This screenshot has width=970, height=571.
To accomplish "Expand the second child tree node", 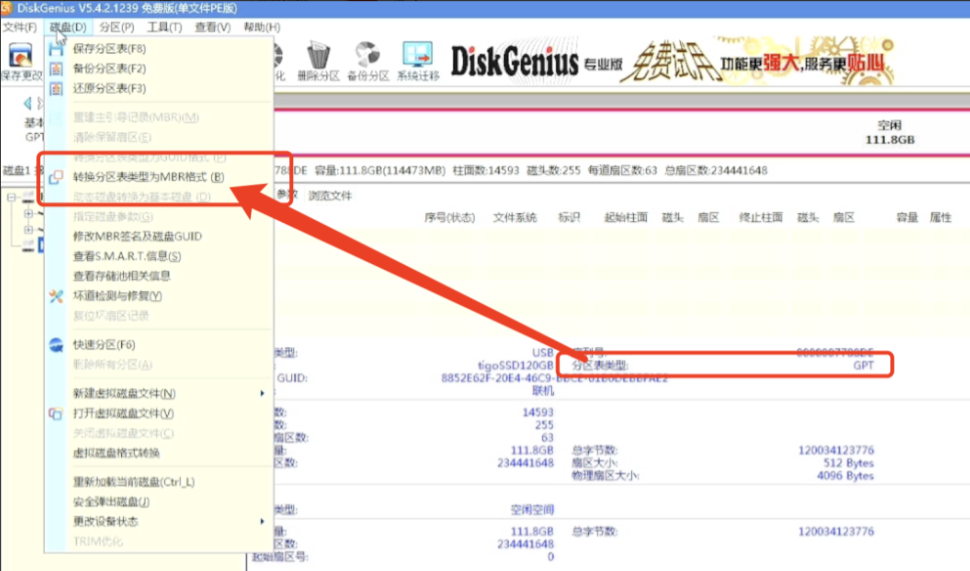I will coord(28,230).
